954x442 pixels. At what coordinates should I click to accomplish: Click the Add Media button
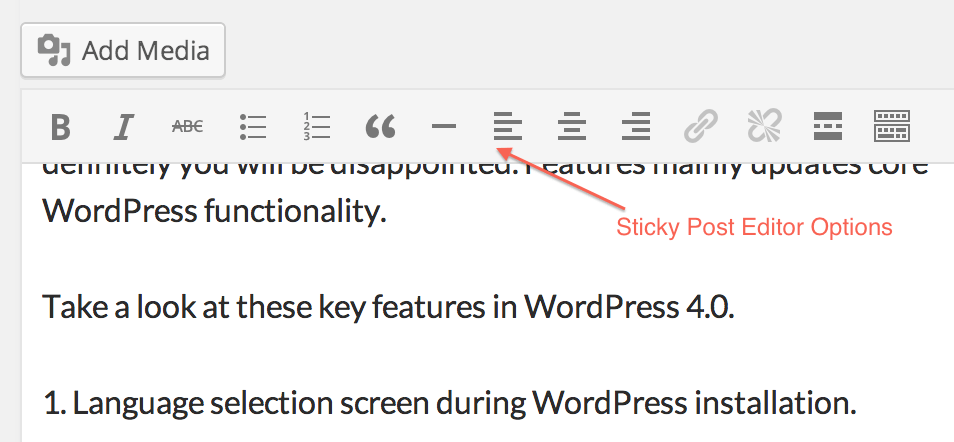point(123,51)
